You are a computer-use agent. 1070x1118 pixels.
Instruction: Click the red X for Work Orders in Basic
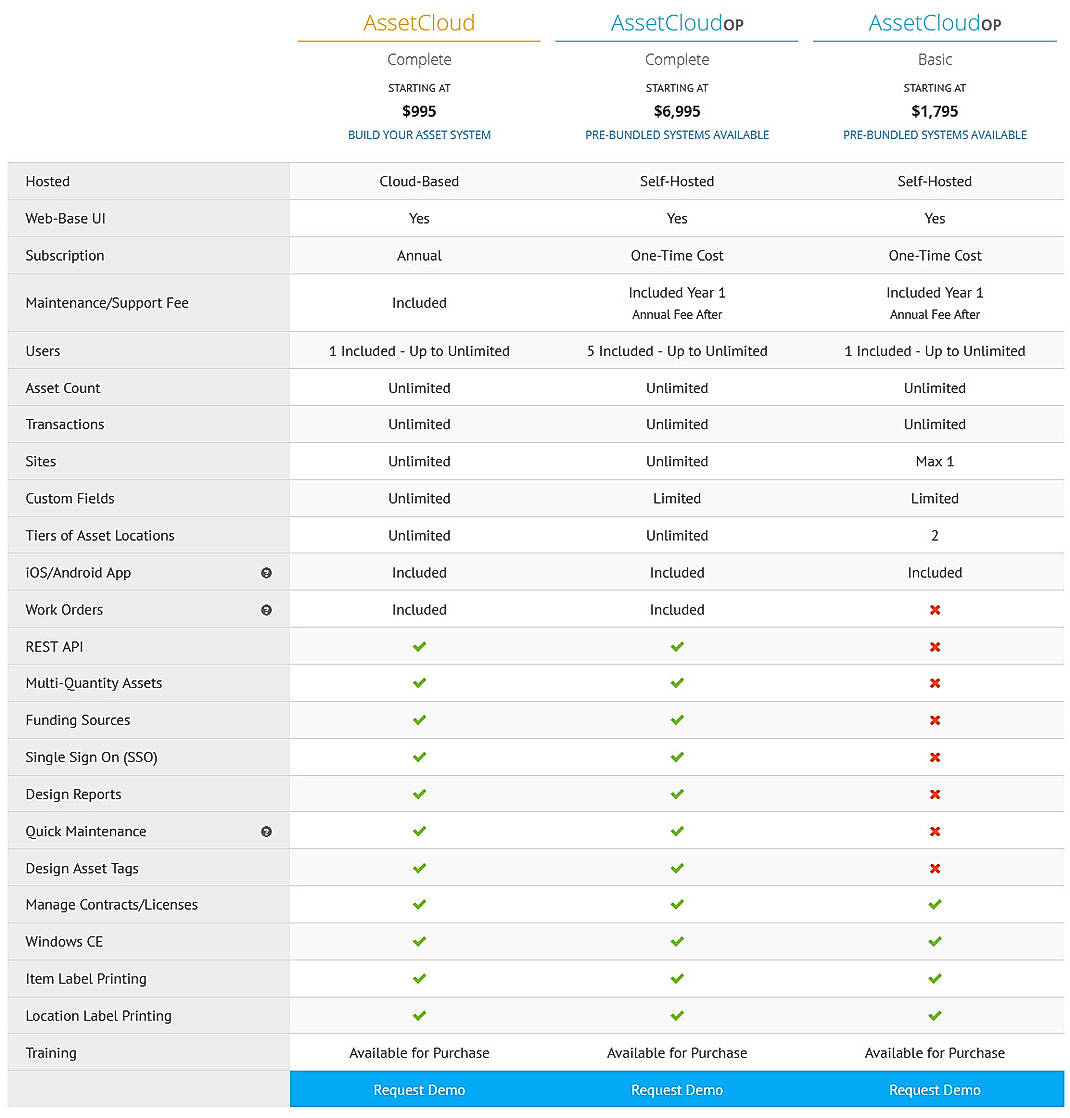935,609
